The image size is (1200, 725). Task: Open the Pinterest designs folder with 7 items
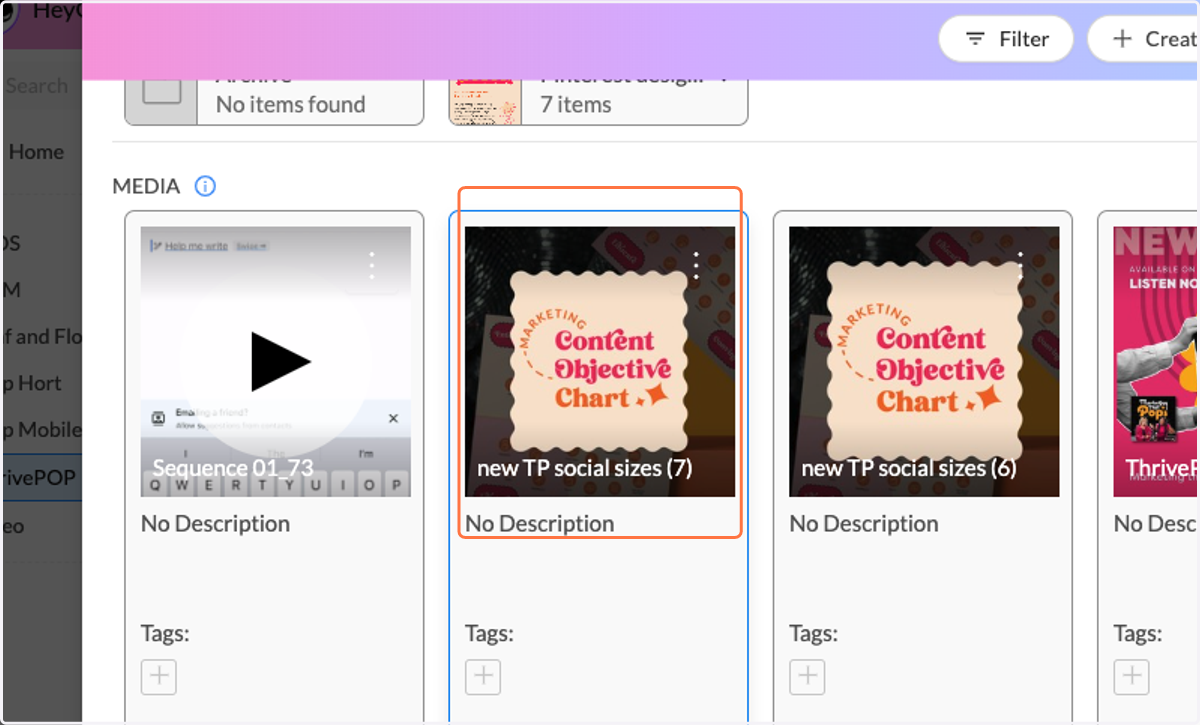598,102
